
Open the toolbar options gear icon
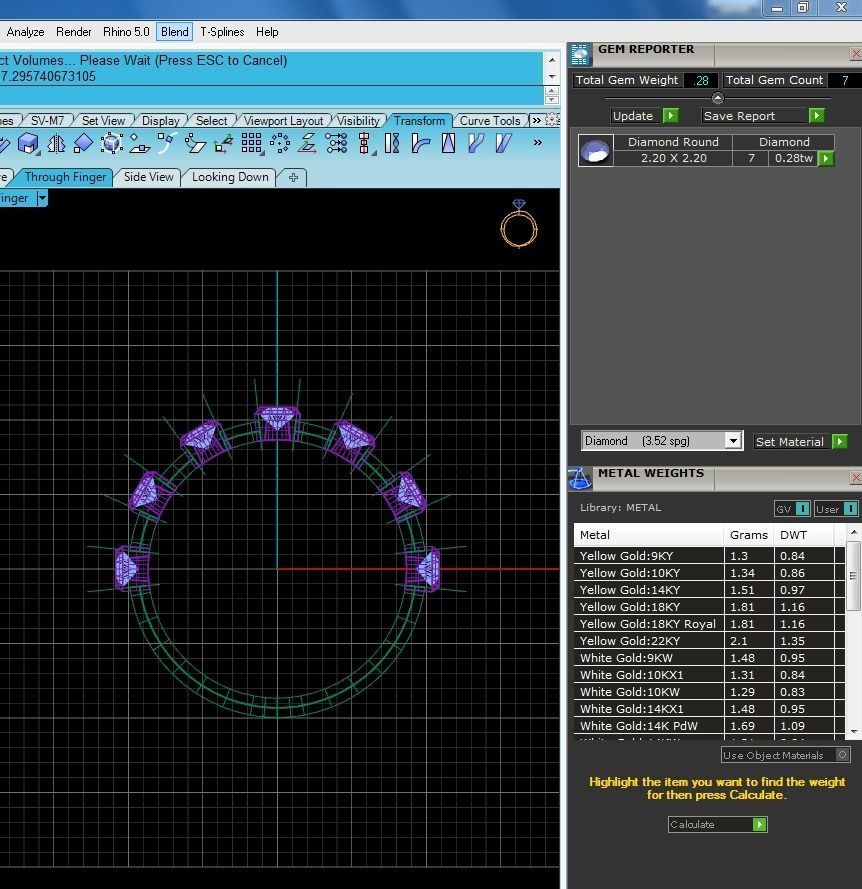click(552, 120)
